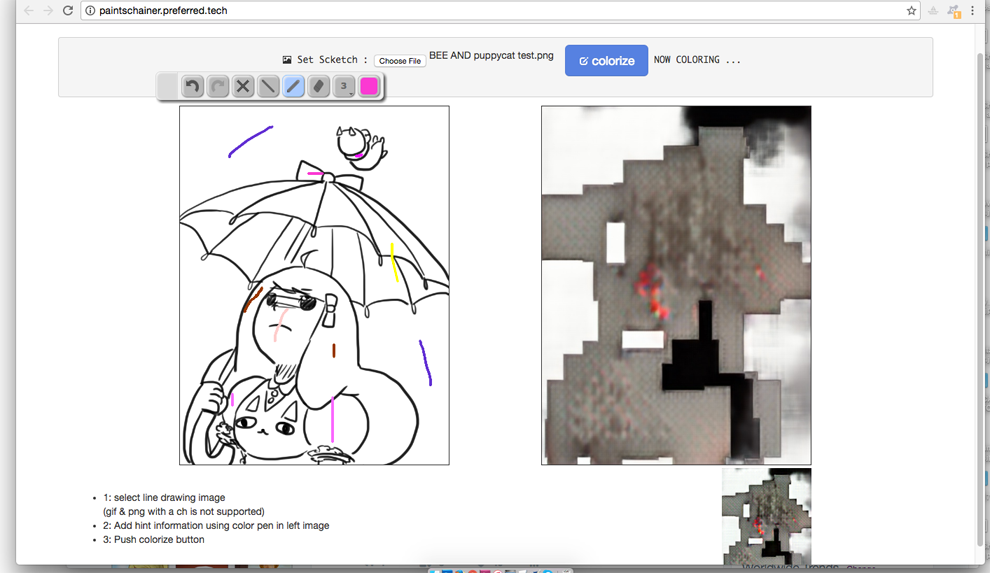
Task: Go back to the previous page
Action: point(28,10)
